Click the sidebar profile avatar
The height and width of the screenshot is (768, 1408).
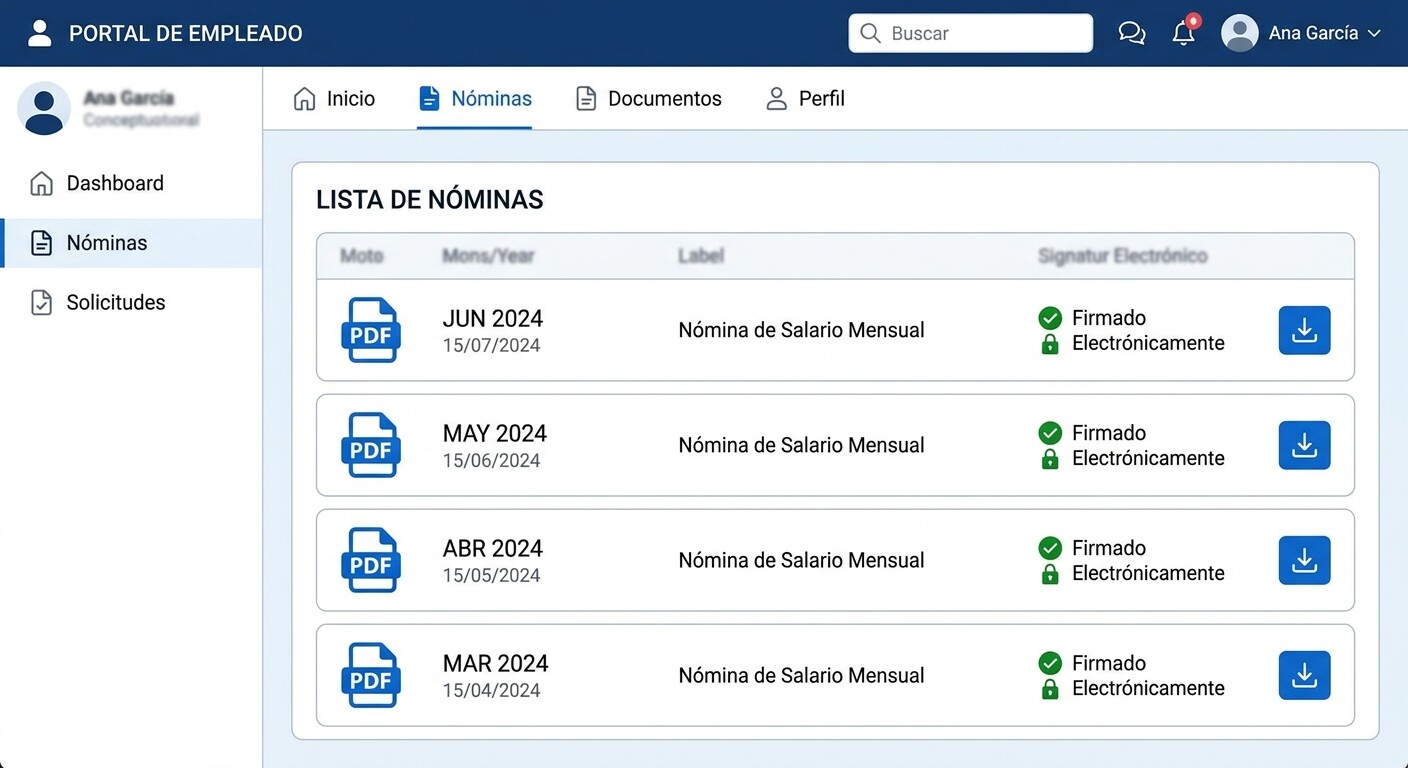click(44, 108)
